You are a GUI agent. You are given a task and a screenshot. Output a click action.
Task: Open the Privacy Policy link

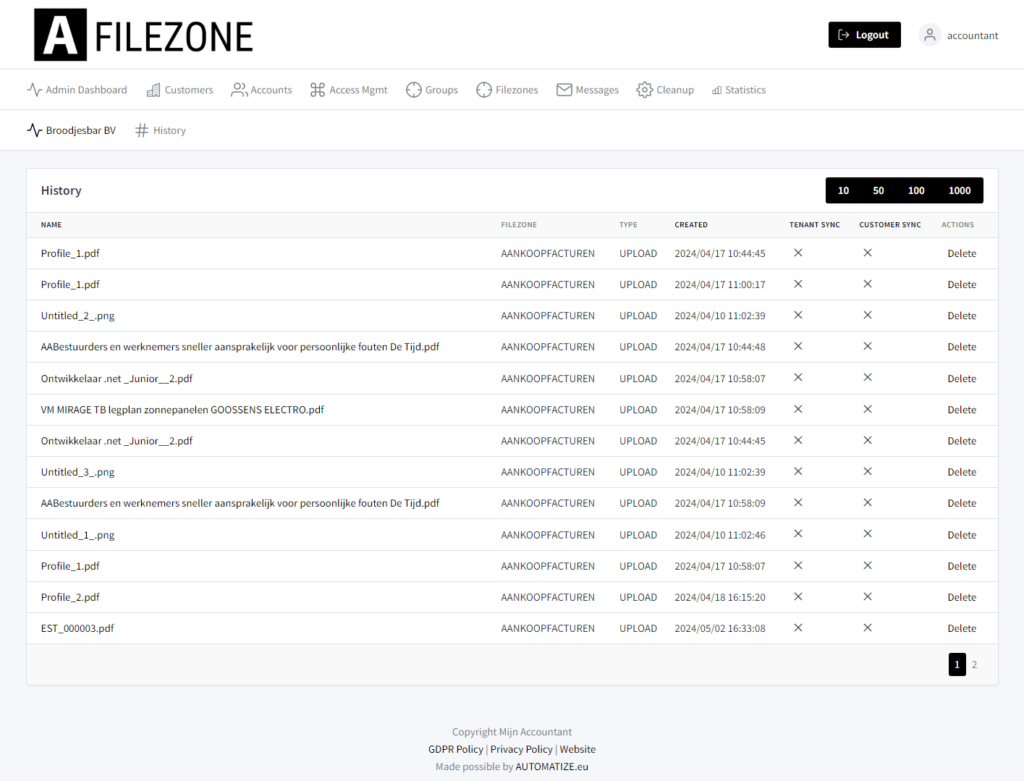pyautogui.click(x=521, y=749)
